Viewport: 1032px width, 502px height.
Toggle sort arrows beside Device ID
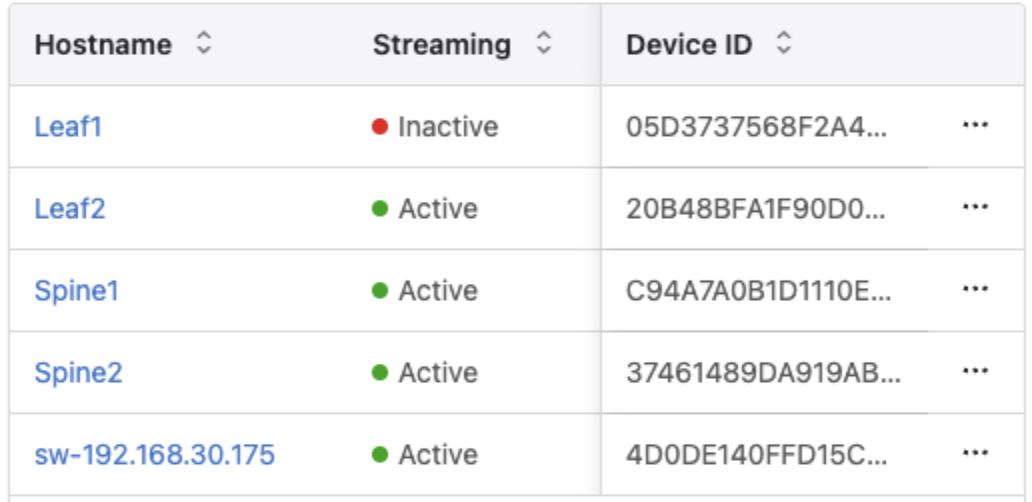[x=784, y=45]
